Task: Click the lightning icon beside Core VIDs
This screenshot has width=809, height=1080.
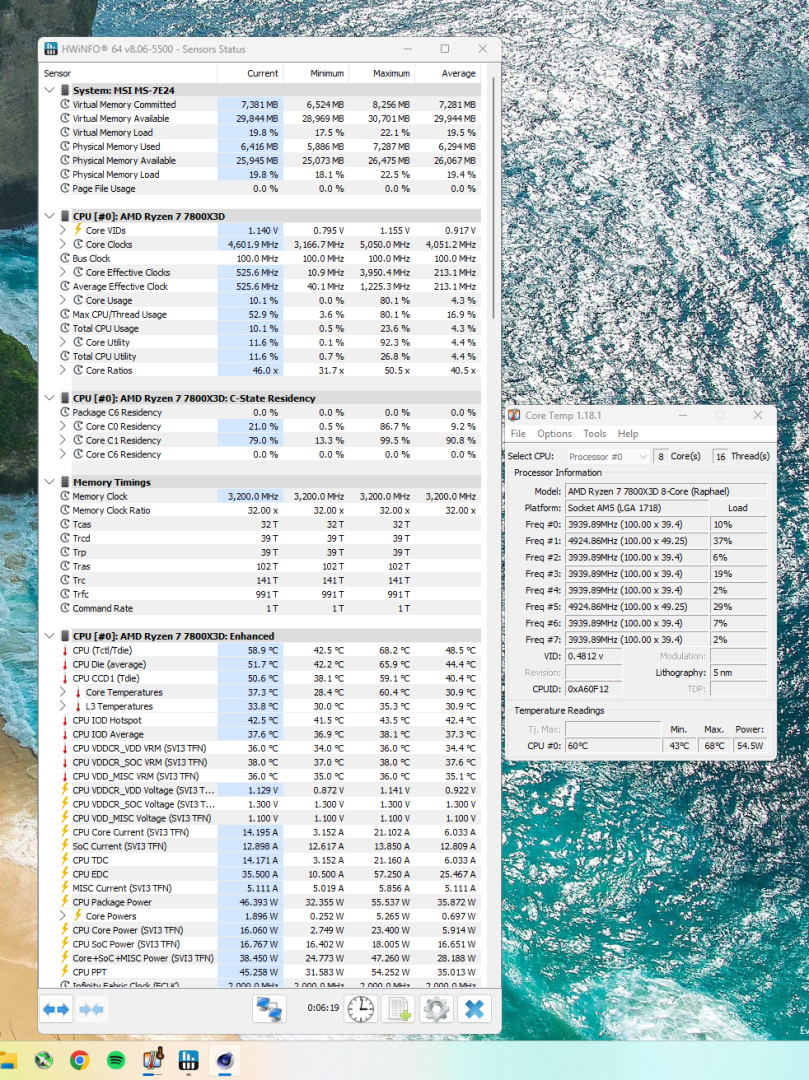Action: pos(78,230)
